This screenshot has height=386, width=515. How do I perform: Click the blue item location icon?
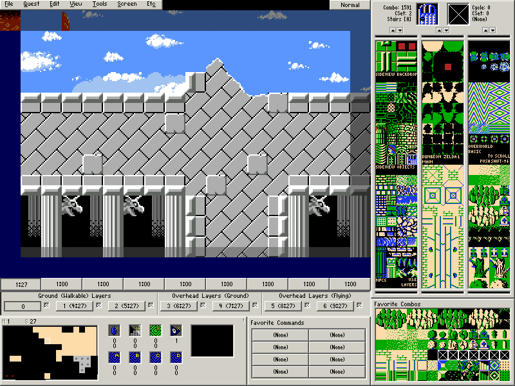click(114, 330)
